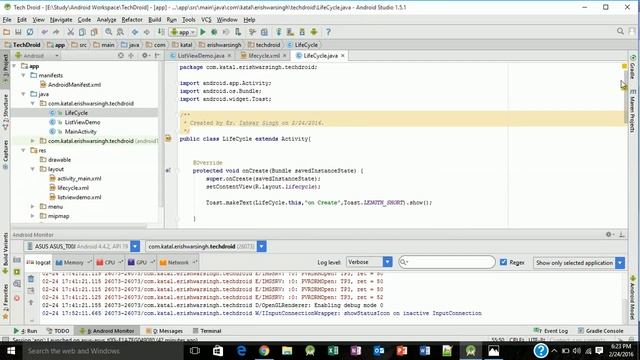The height and width of the screenshot is (360, 640).
Task: Collapse the res folder node
Action: point(24,151)
